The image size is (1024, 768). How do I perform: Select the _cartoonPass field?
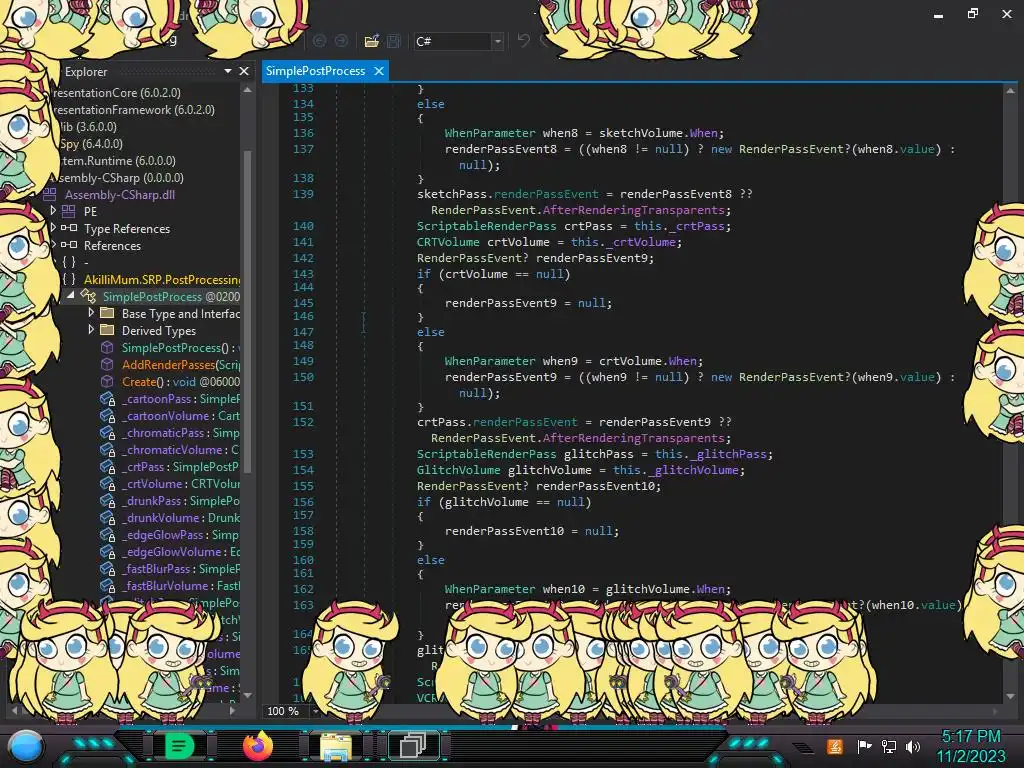click(180, 398)
